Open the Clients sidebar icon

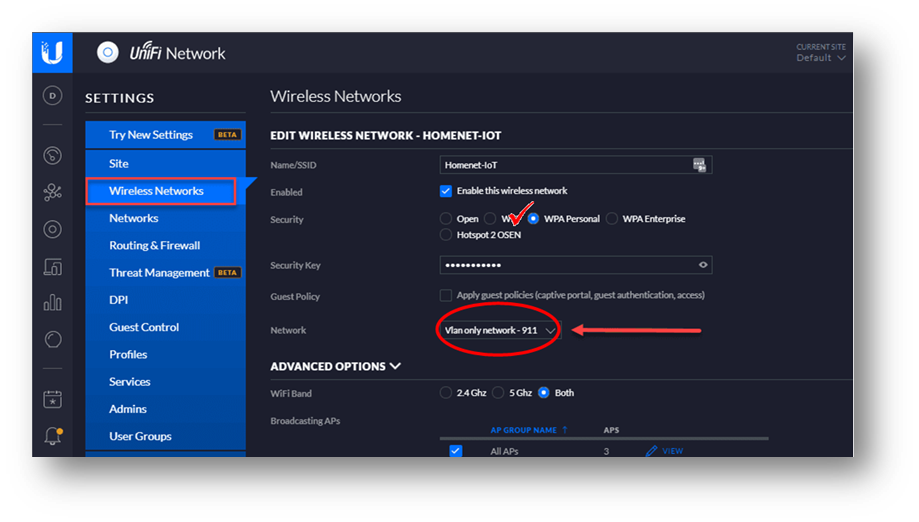point(52,267)
